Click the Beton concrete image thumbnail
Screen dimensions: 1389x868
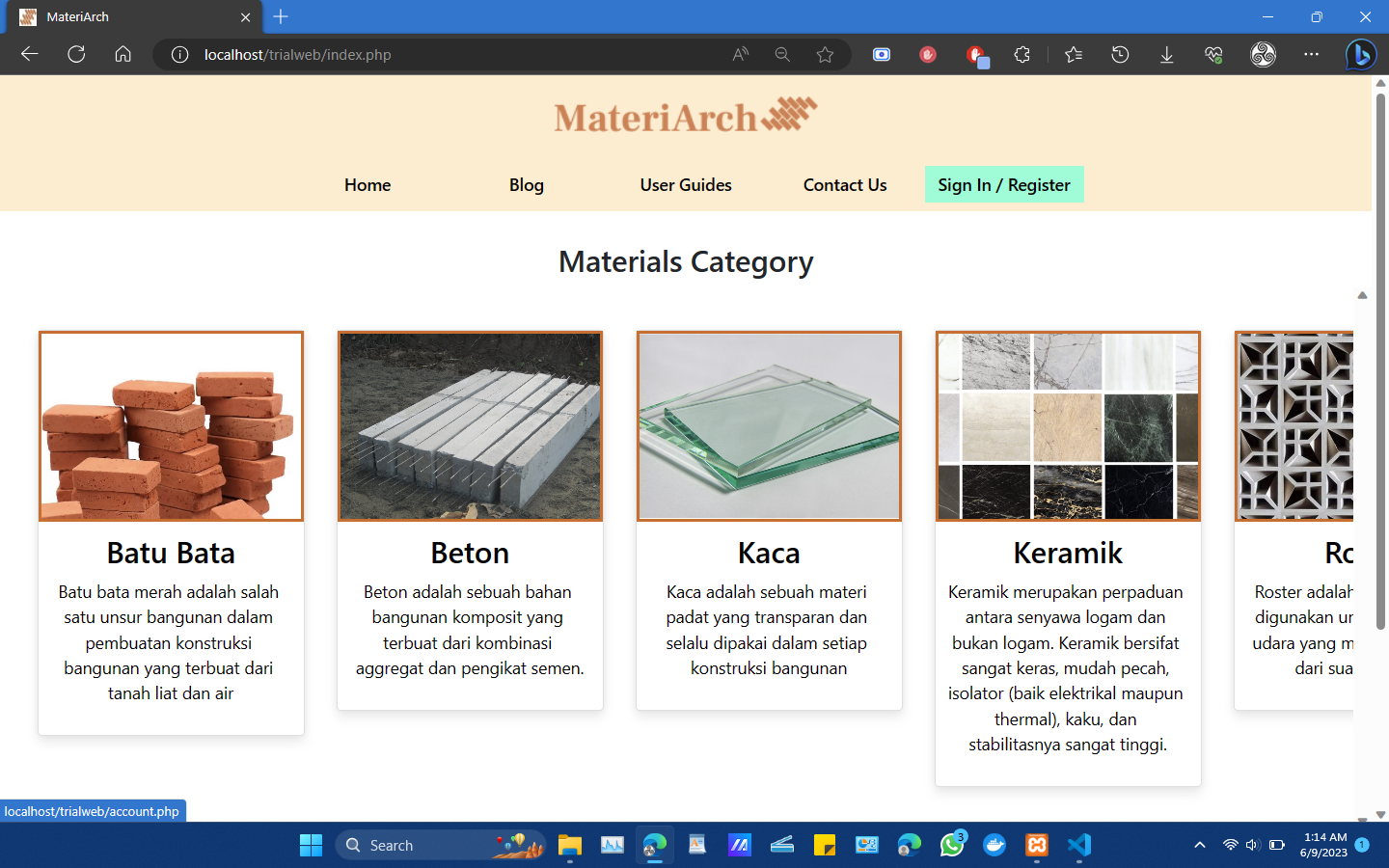[470, 425]
